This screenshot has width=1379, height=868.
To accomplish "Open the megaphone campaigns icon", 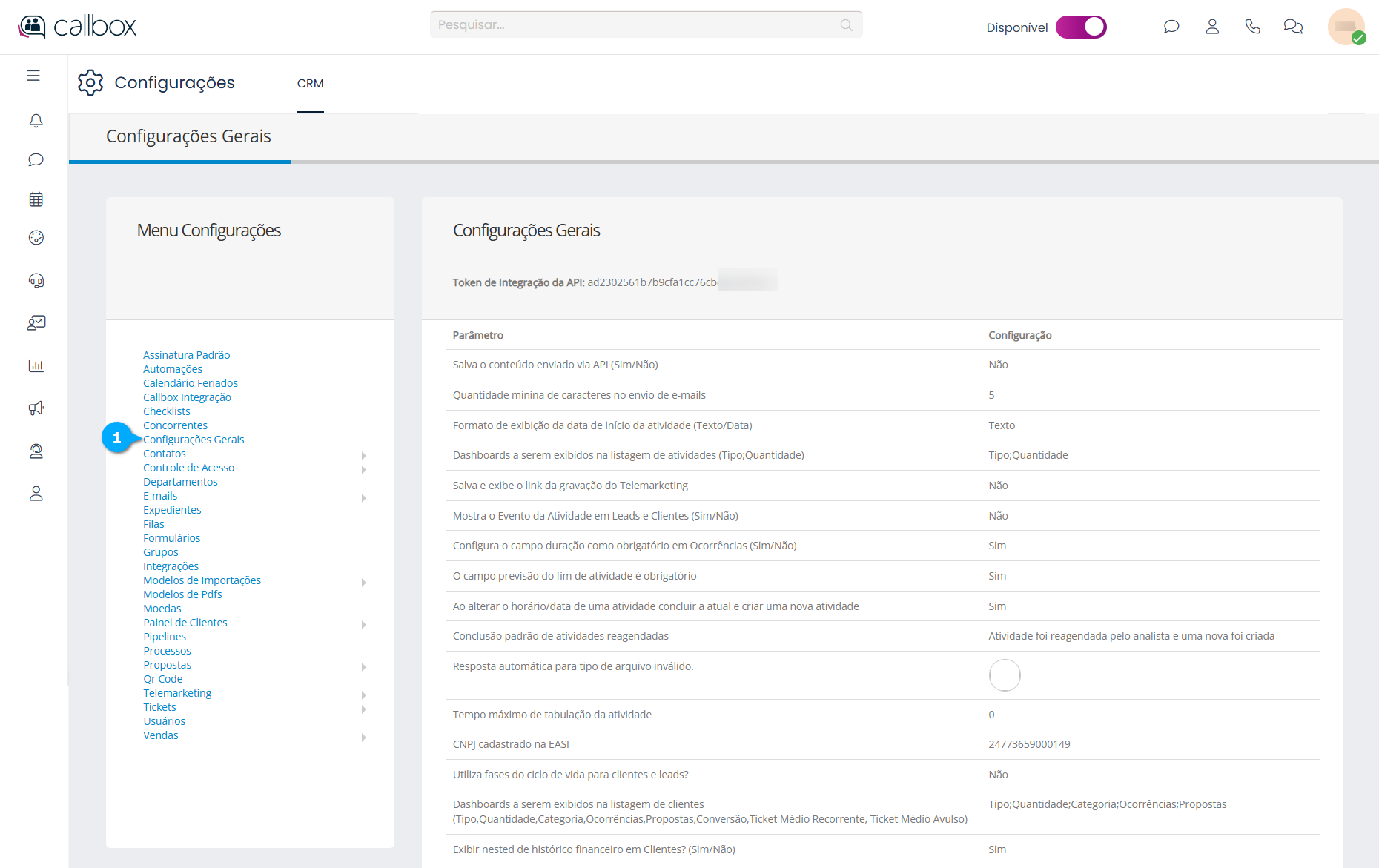I will 36,408.
